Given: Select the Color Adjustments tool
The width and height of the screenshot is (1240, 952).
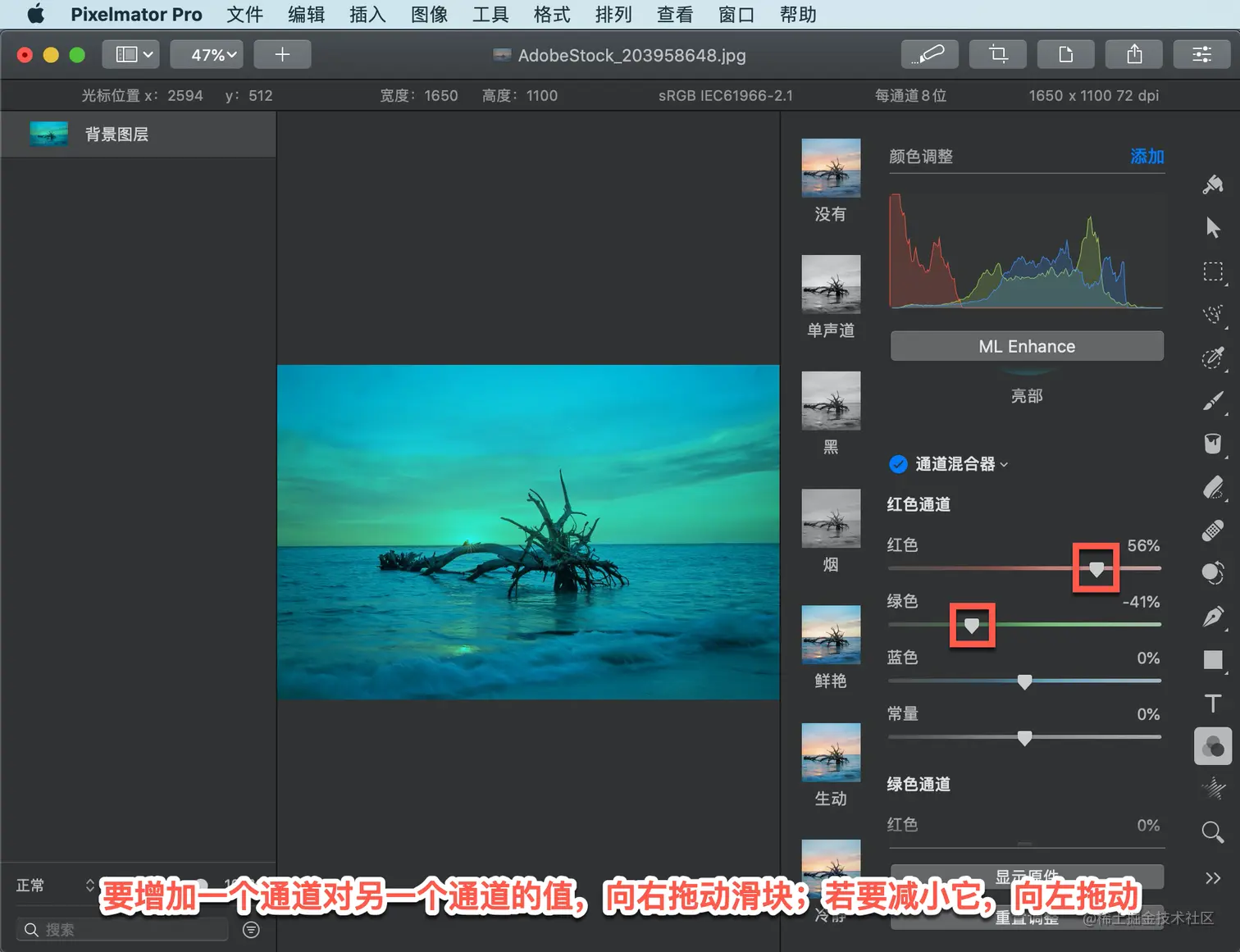Looking at the screenshot, I should 1213,746.
